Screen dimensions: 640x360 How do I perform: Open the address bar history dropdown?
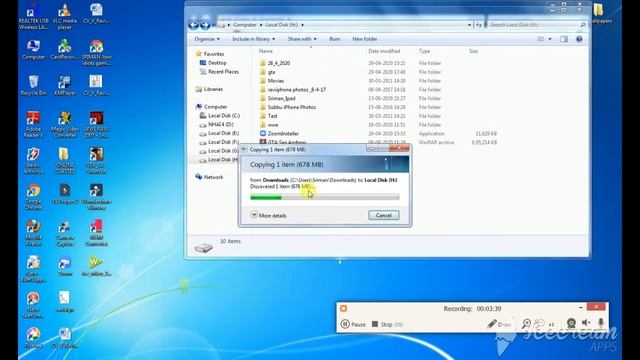(469, 25)
